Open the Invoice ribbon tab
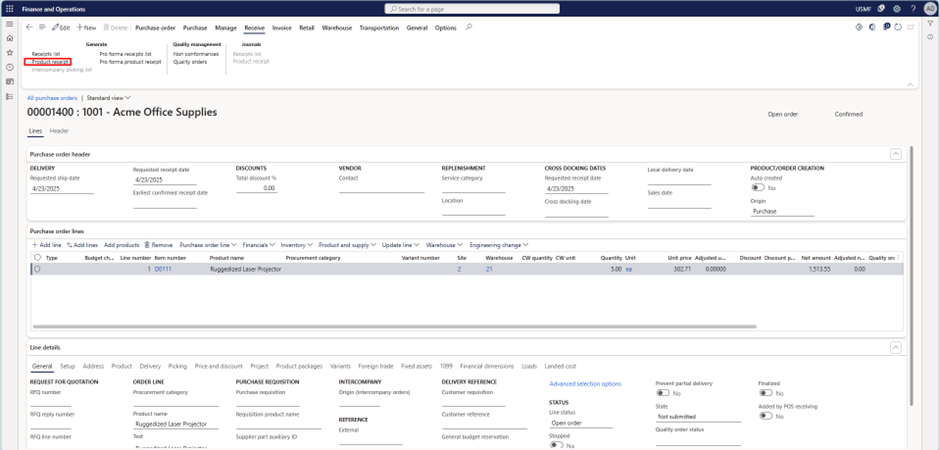 click(282, 28)
